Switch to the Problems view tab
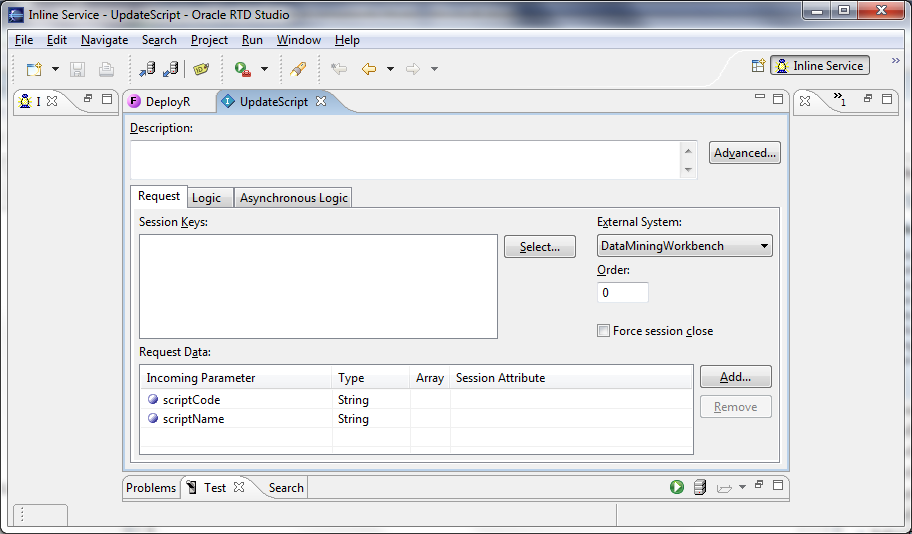The image size is (912, 534). click(x=151, y=488)
